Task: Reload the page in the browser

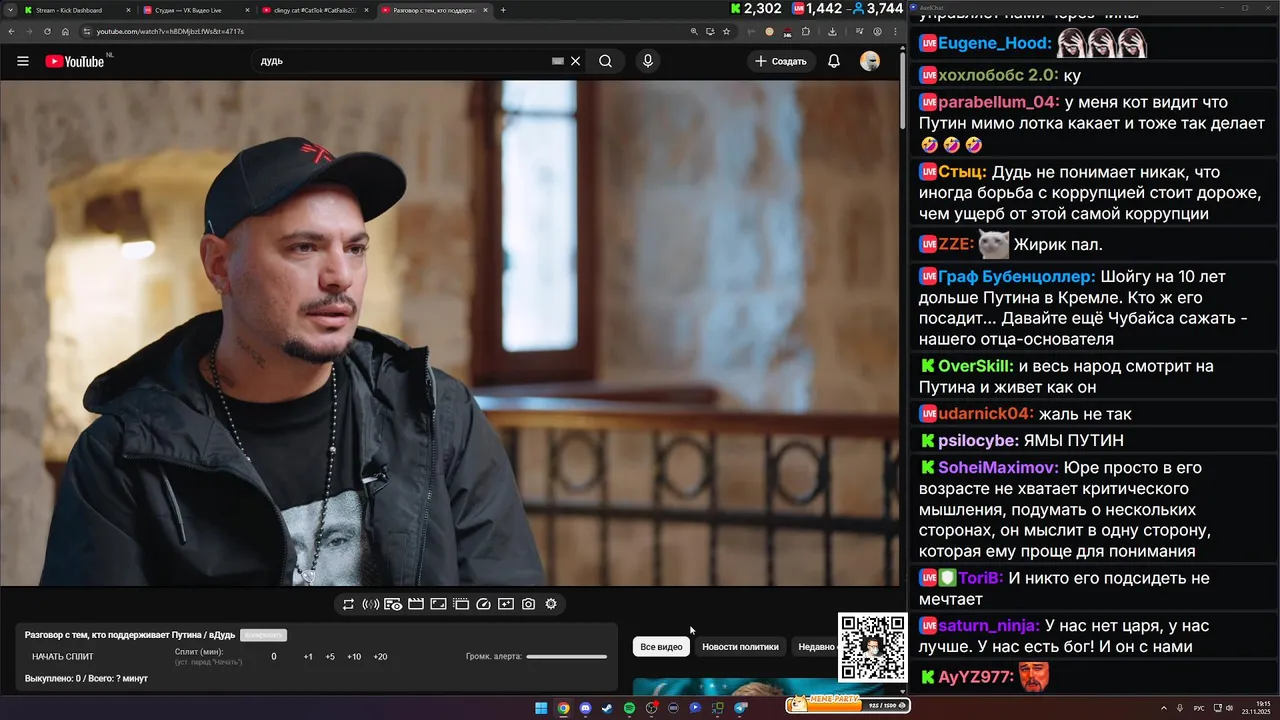Action: (47, 31)
